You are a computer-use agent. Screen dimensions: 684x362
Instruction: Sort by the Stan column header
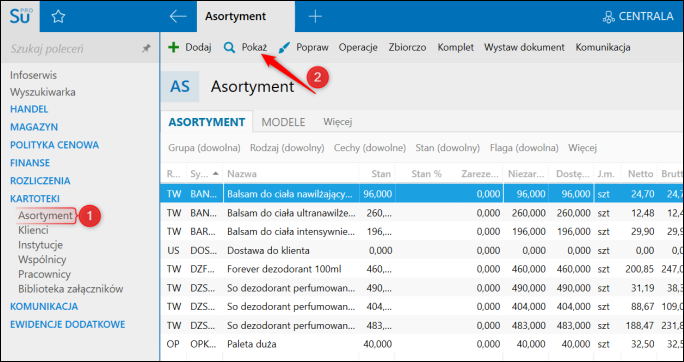pos(381,174)
